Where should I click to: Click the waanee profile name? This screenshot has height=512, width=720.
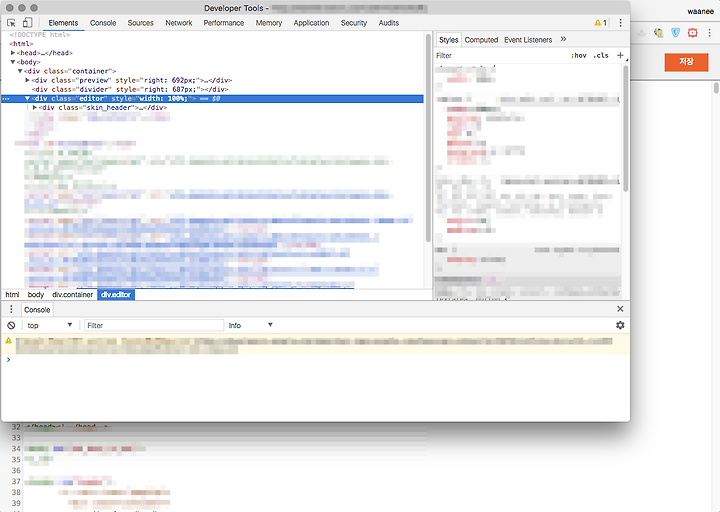[700, 11]
